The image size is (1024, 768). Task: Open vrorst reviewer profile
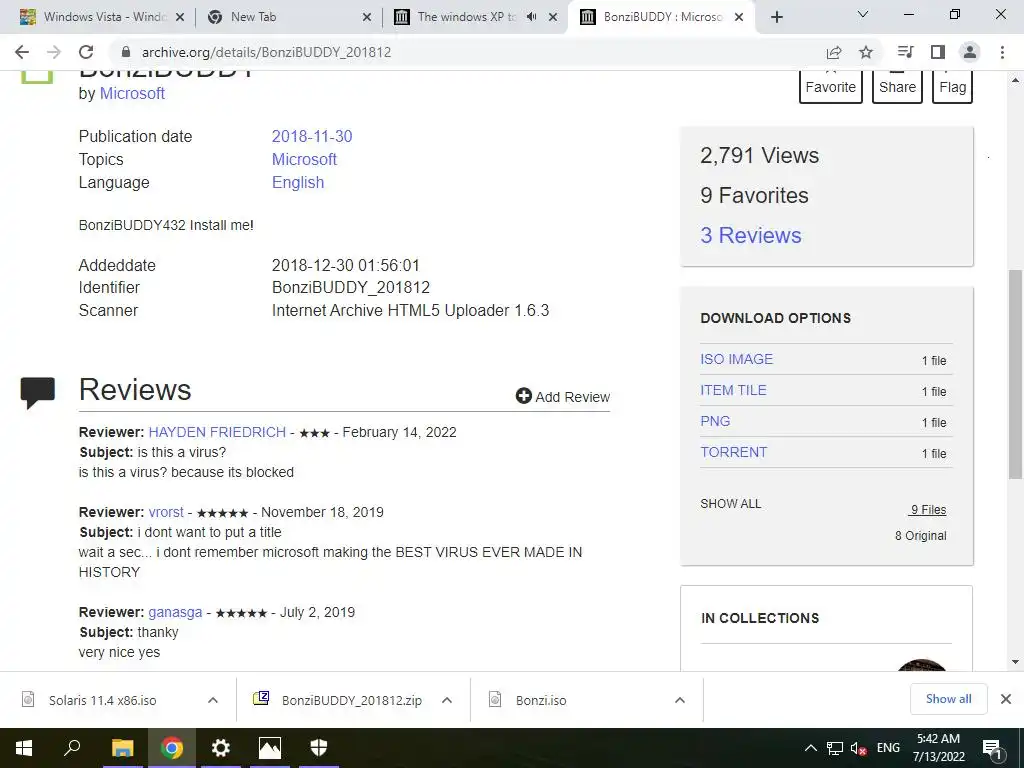(x=166, y=513)
